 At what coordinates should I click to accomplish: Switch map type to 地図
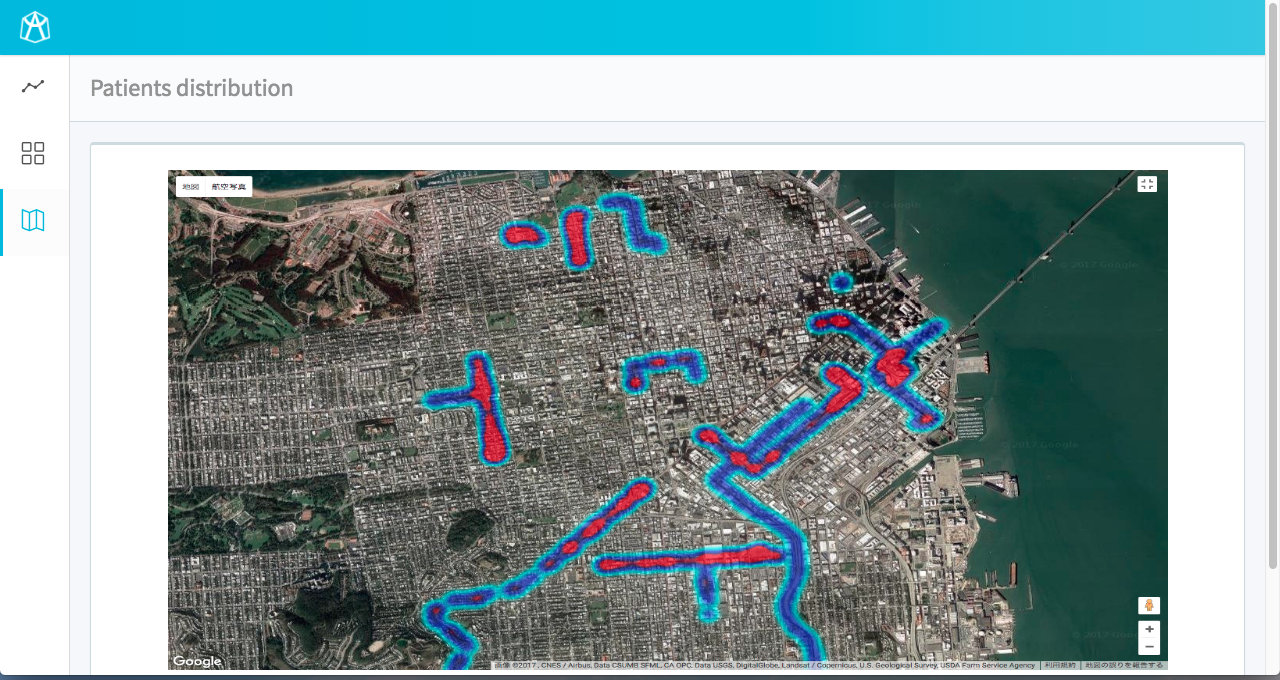pos(190,186)
